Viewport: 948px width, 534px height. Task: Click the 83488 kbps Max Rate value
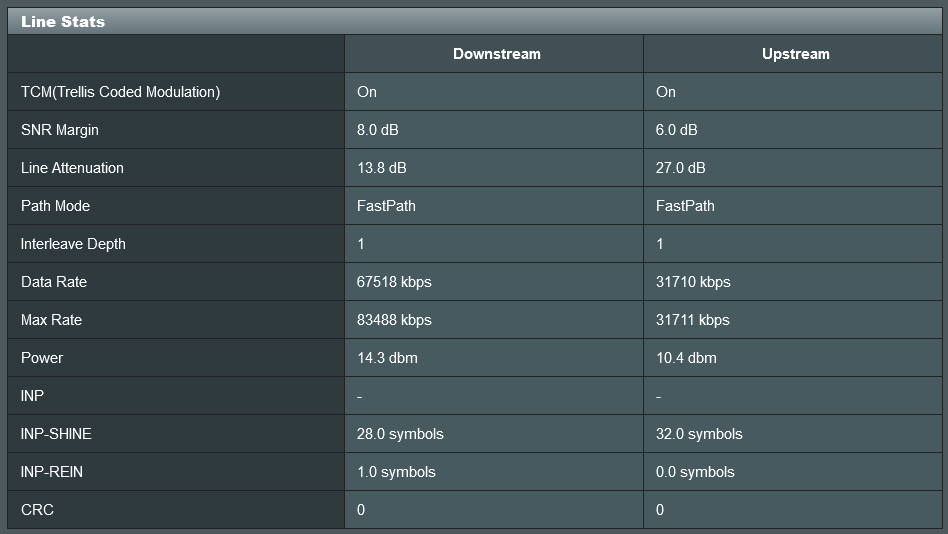tap(394, 320)
